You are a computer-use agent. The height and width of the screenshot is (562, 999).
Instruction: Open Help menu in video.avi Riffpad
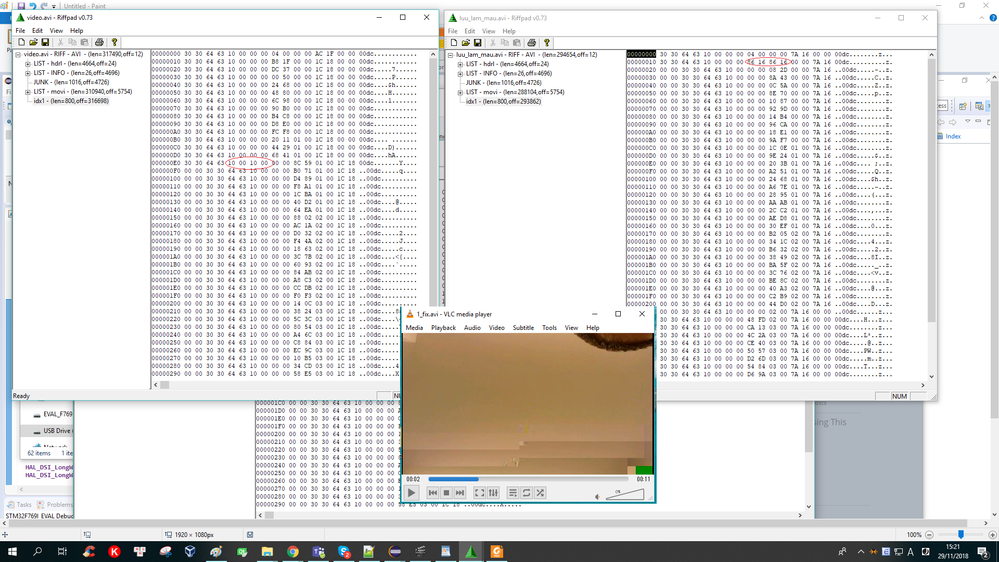[76, 31]
